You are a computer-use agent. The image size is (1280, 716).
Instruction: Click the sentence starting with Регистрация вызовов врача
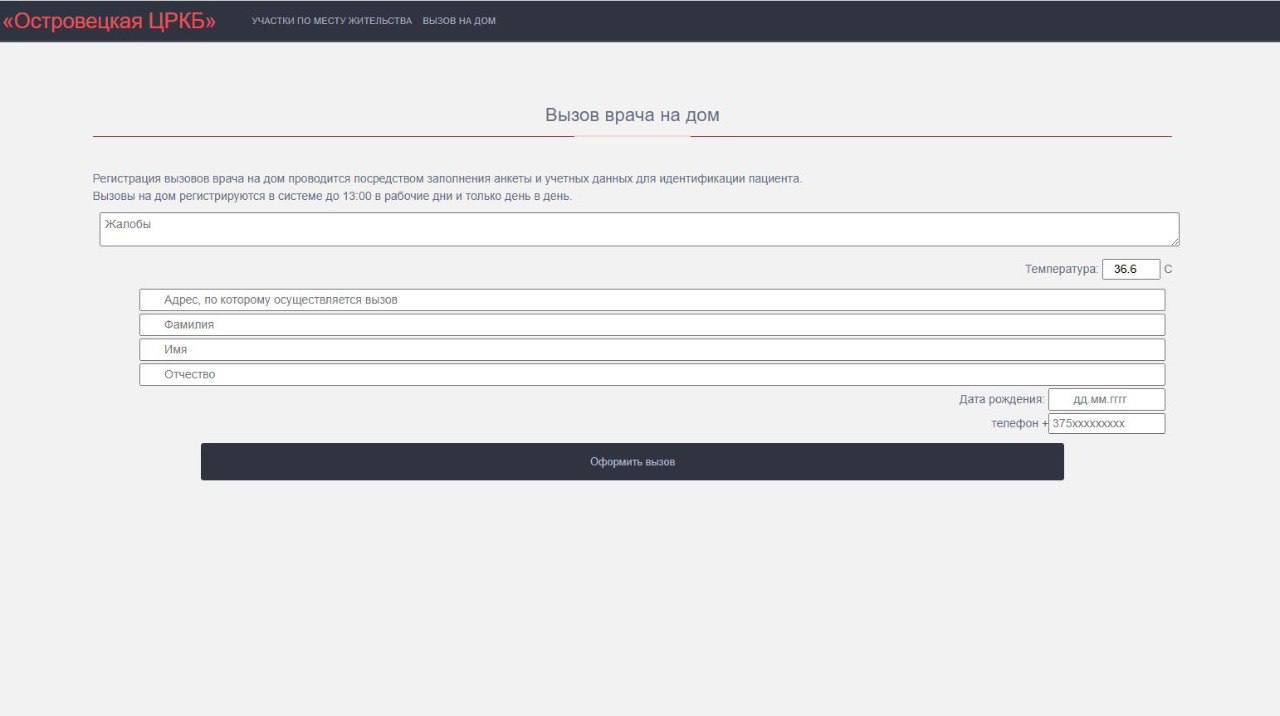pos(447,179)
